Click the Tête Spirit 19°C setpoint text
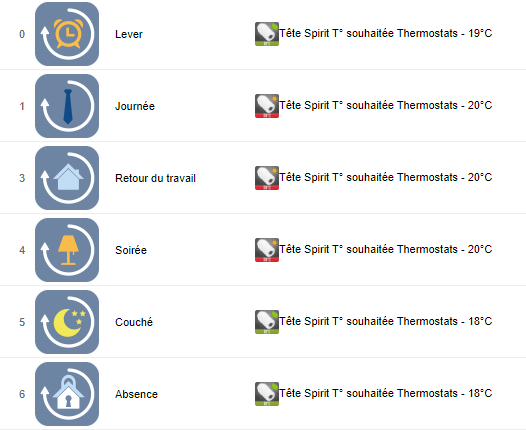The image size is (526, 430). (x=386, y=33)
